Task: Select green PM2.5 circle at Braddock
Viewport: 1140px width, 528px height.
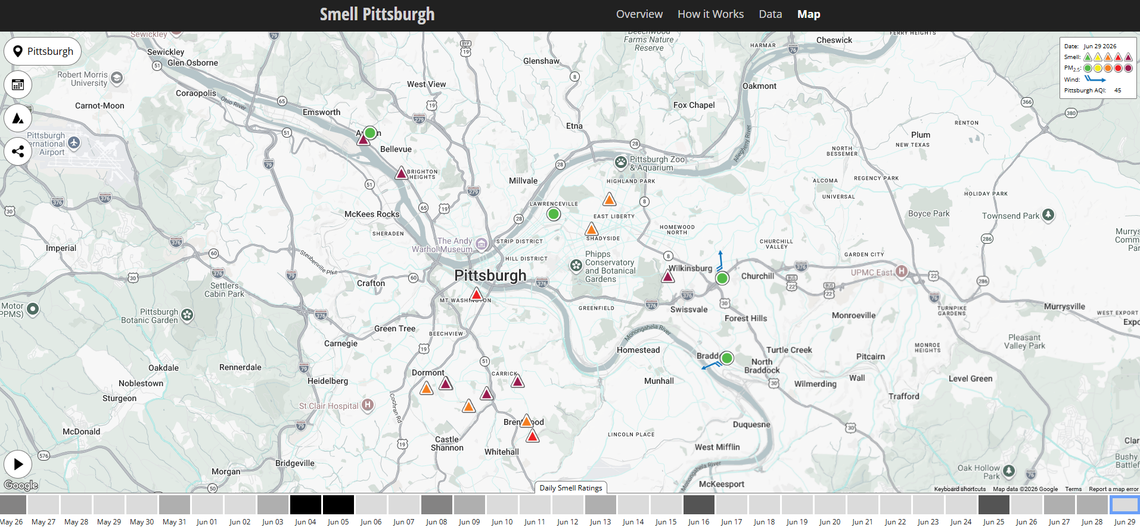Action: (x=726, y=358)
